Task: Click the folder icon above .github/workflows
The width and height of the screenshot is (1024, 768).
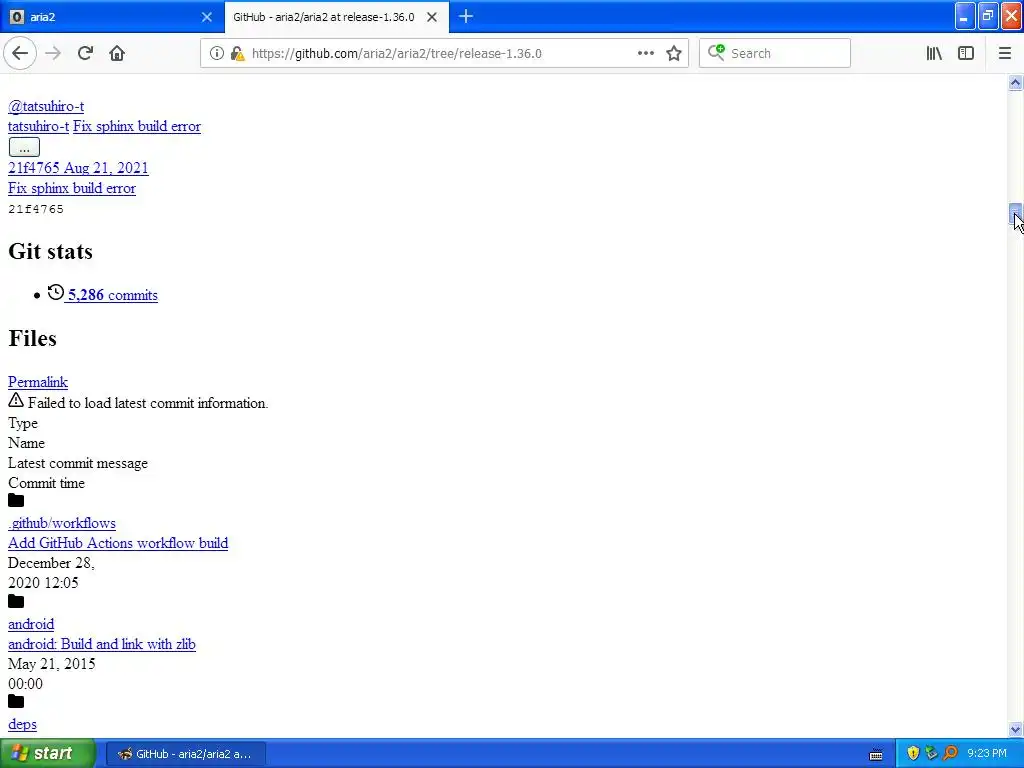Action: [16, 501]
